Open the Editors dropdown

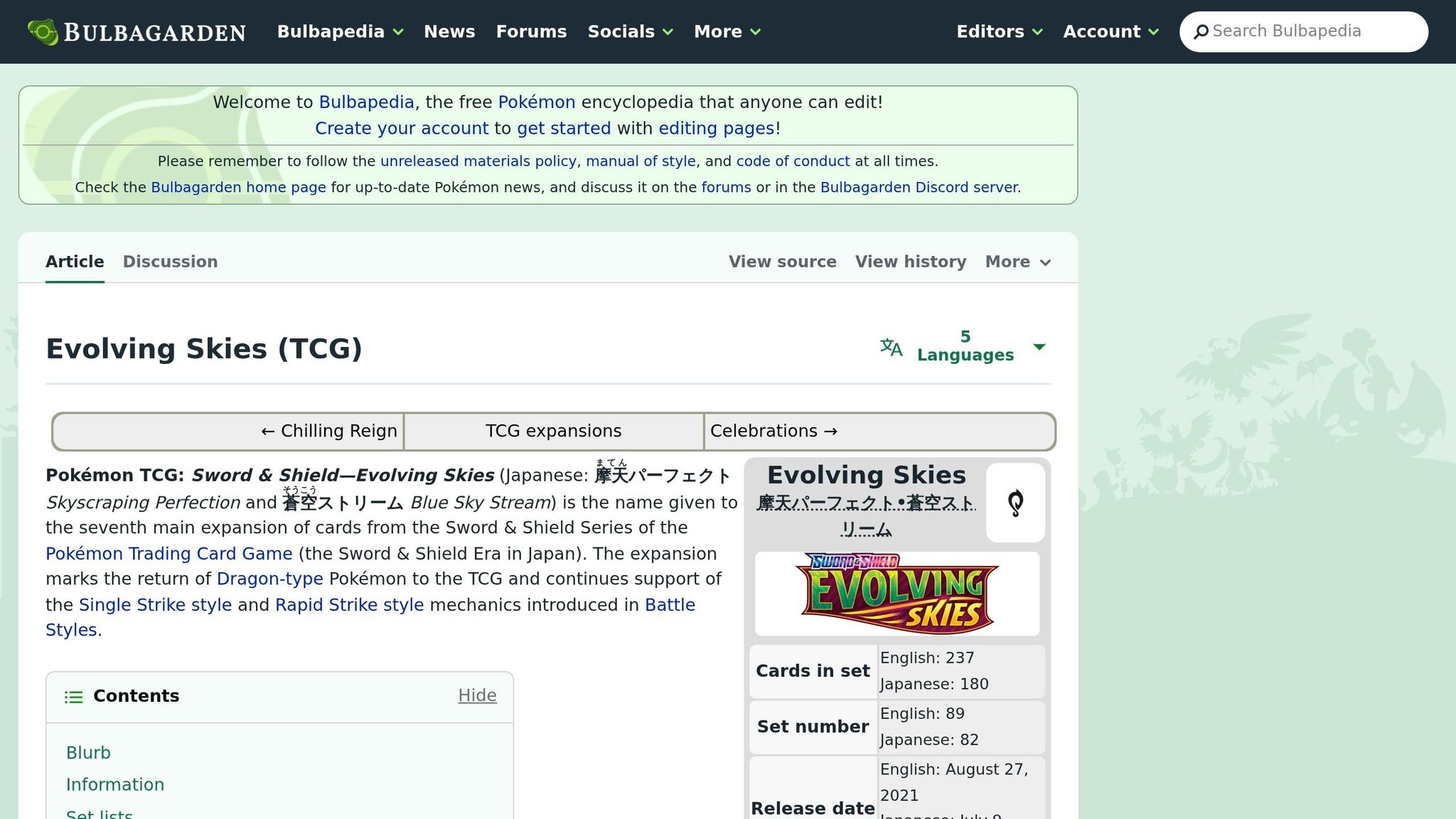[999, 32]
